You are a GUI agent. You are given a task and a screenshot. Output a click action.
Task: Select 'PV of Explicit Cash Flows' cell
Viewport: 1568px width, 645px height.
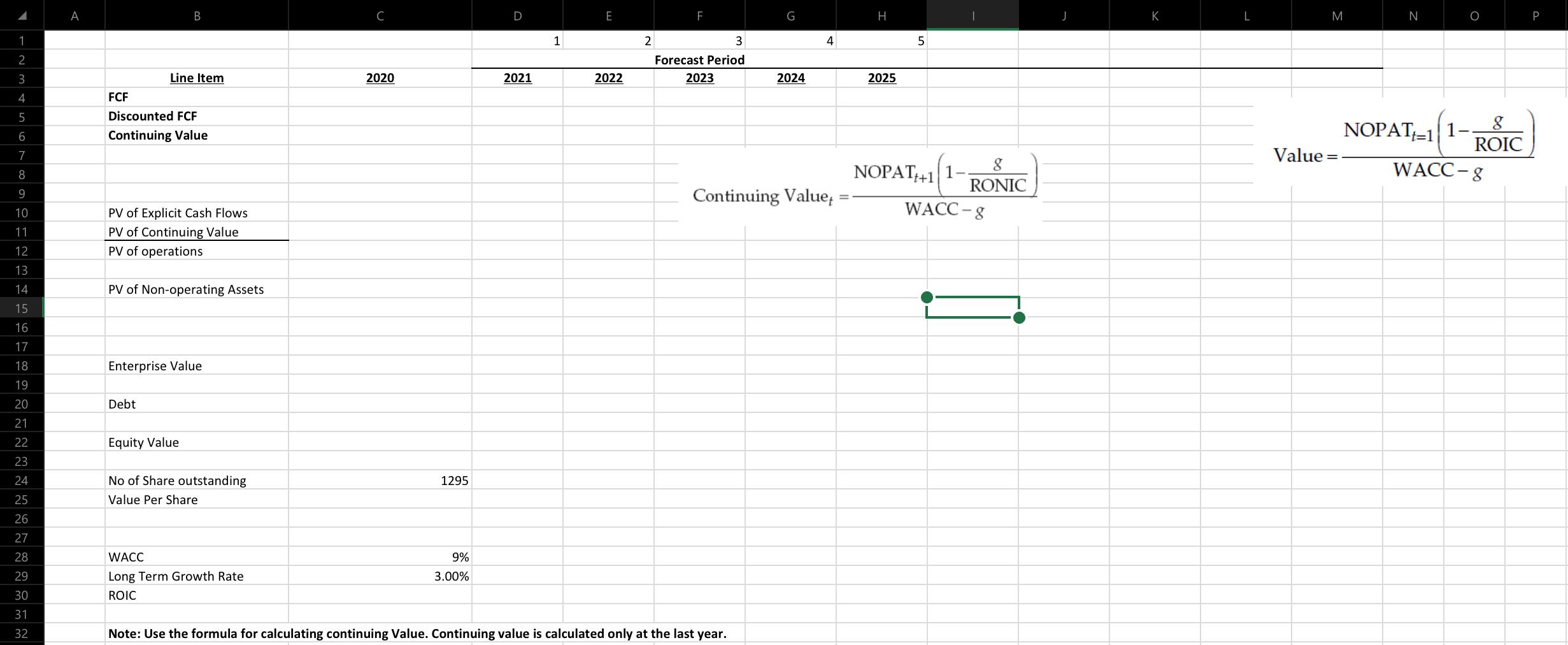pos(197,212)
